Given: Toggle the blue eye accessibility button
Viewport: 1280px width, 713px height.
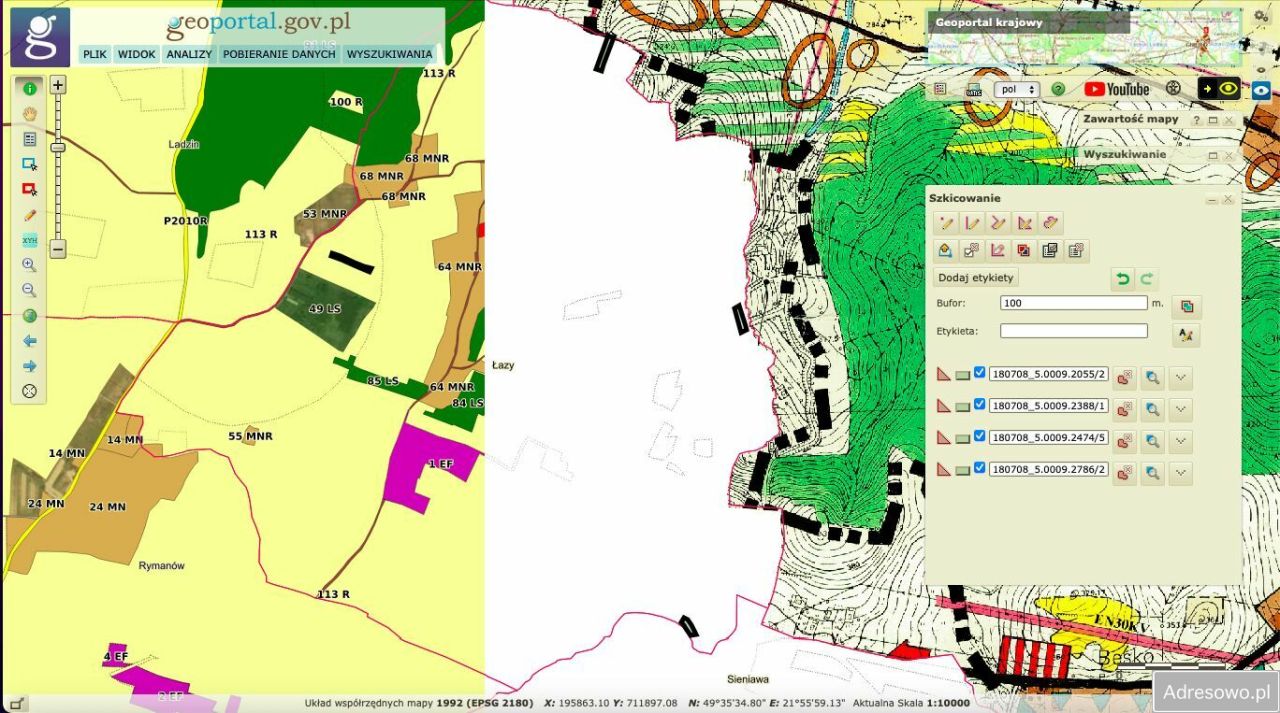Looking at the screenshot, I should (1261, 89).
